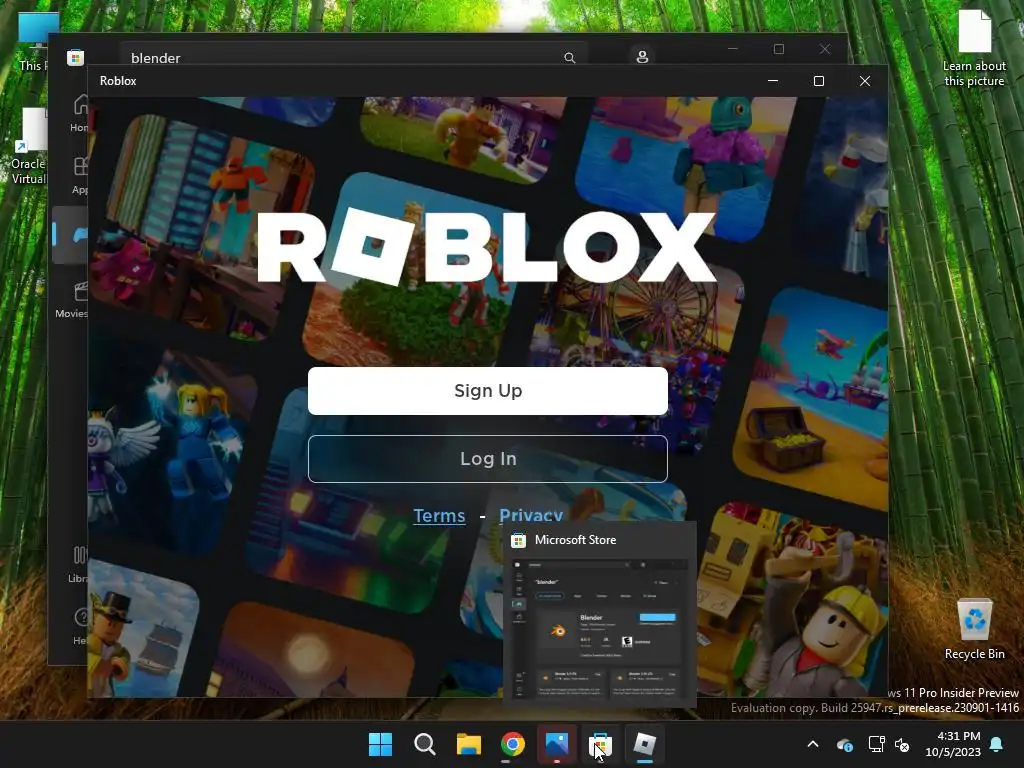Open the Terms link
This screenshot has width=1024, height=768.
[440, 515]
